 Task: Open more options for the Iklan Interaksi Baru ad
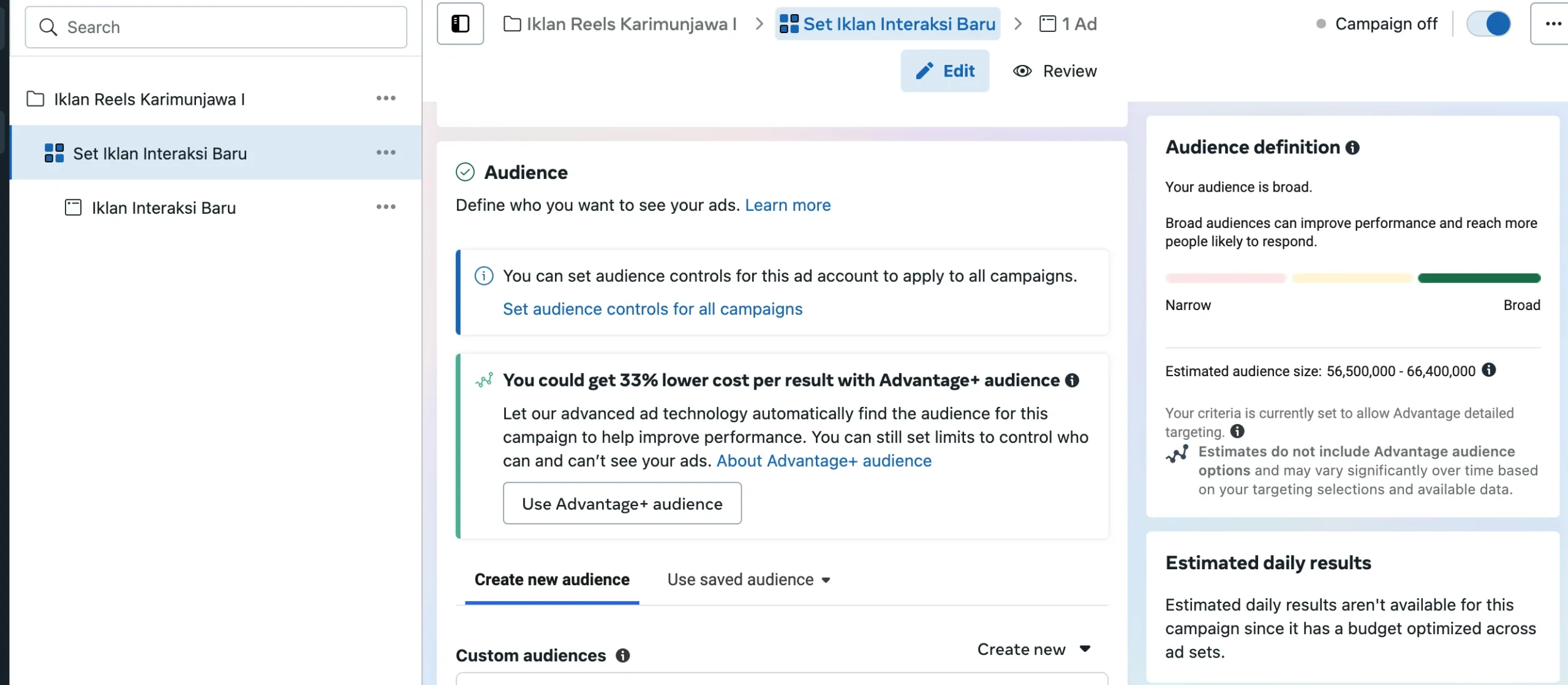(386, 207)
